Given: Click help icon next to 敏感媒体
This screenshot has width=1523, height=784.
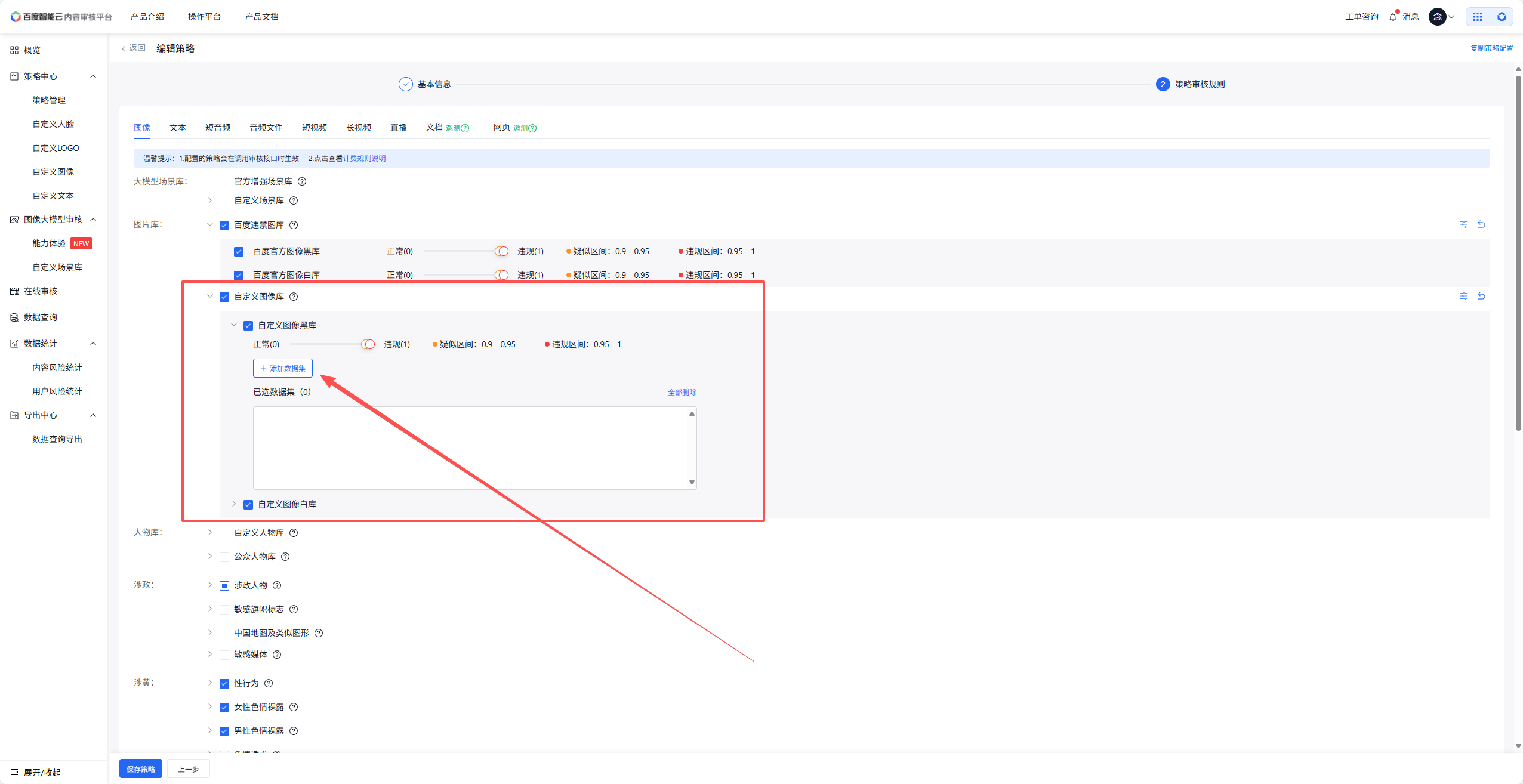Looking at the screenshot, I should (x=277, y=655).
